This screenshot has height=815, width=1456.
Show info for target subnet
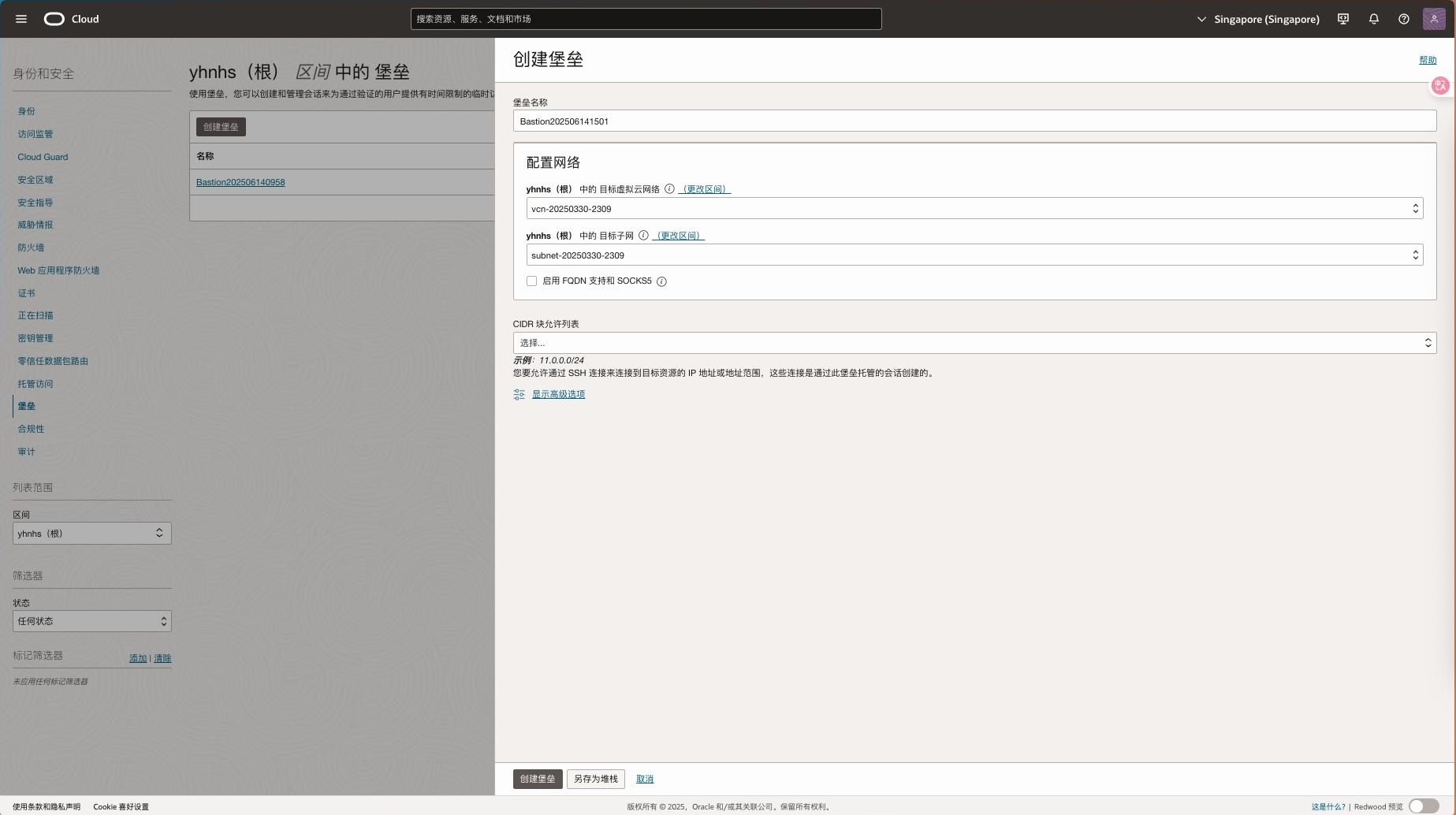pyautogui.click(x=643, y=236)
